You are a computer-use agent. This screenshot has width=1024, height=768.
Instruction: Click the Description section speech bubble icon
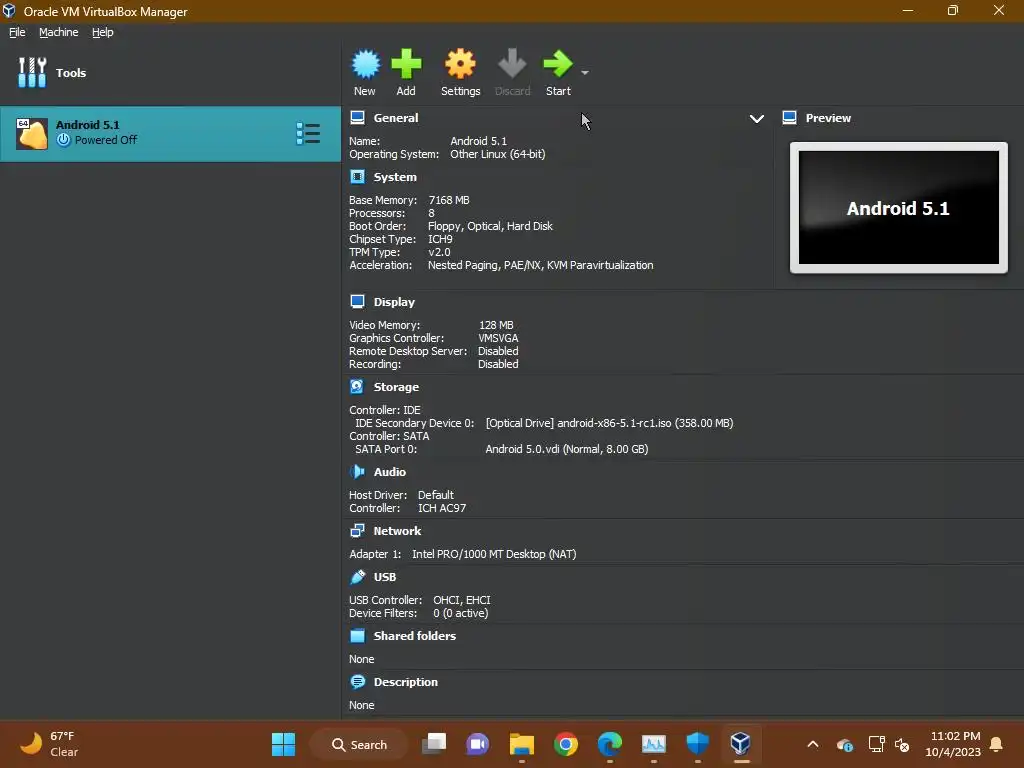pyautogui.click(x=357, y=682)
